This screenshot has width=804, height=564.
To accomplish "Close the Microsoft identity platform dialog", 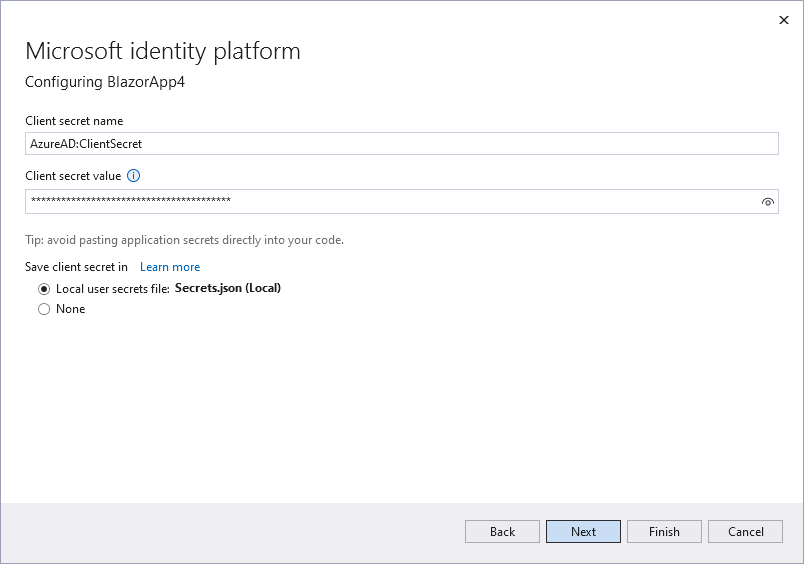I will pos(783,20).
